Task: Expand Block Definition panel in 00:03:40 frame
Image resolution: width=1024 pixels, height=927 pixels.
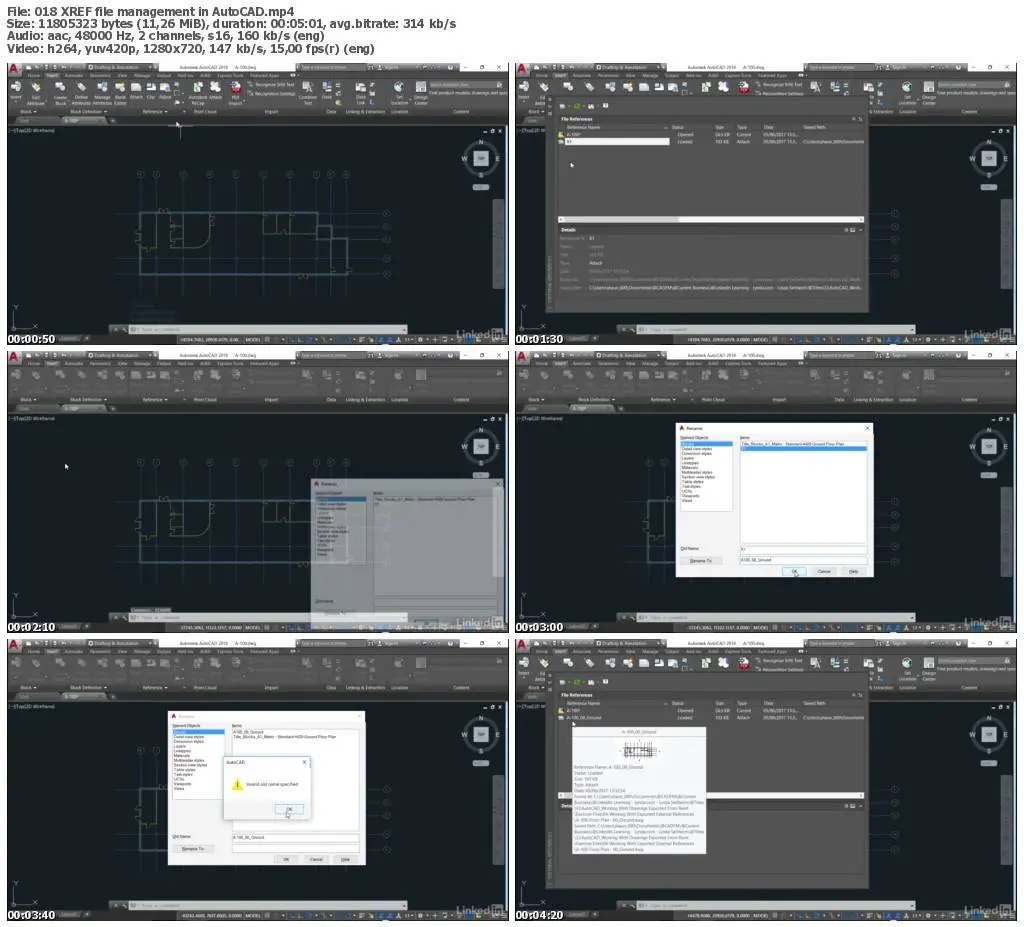Action: point(88,688)
